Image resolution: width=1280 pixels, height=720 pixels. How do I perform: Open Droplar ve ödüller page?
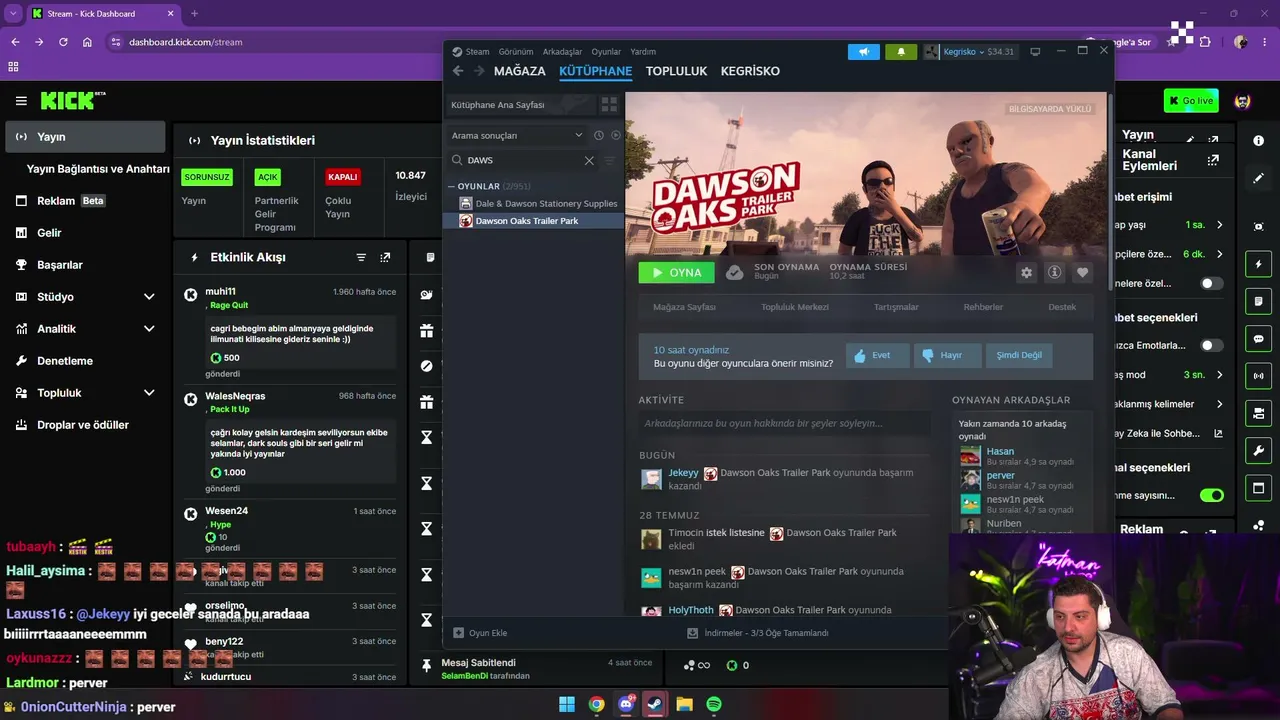click(83, 425)
